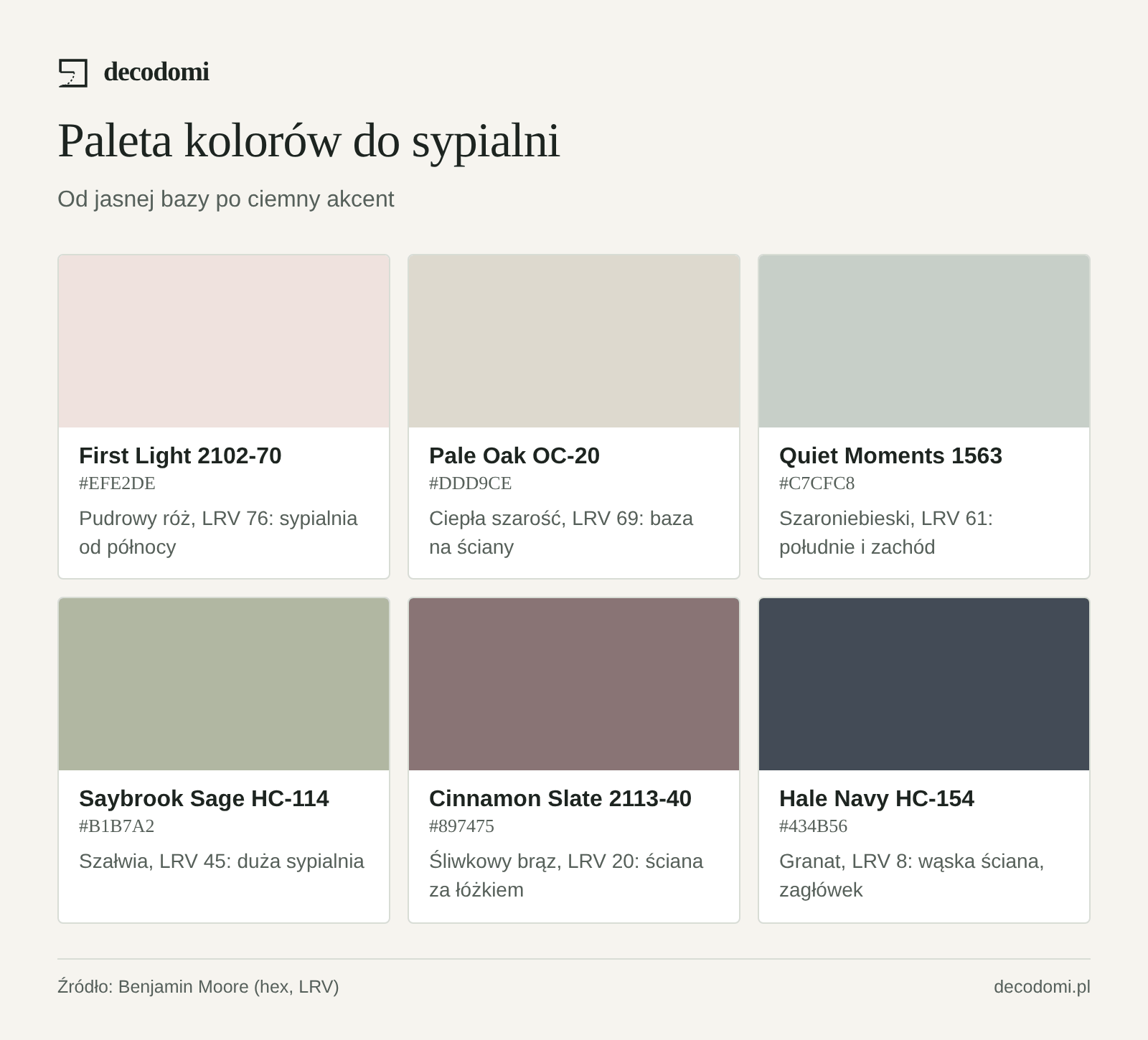The width and height of the screenshot is (1148, 1040).
Task: Click hex code #EFE2DE
Action: [117, 483]
